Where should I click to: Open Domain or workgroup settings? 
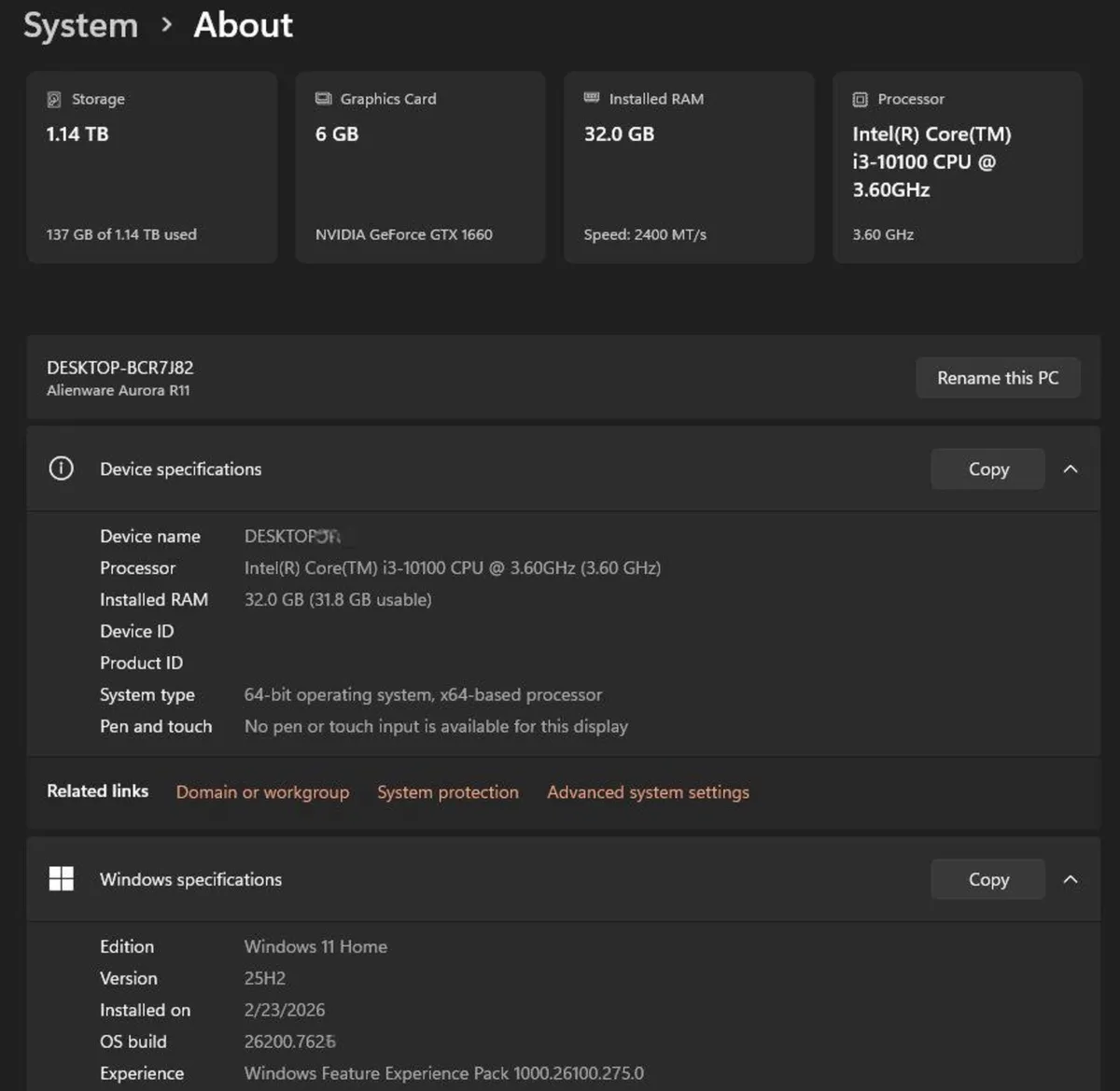[x=262, y=791]
